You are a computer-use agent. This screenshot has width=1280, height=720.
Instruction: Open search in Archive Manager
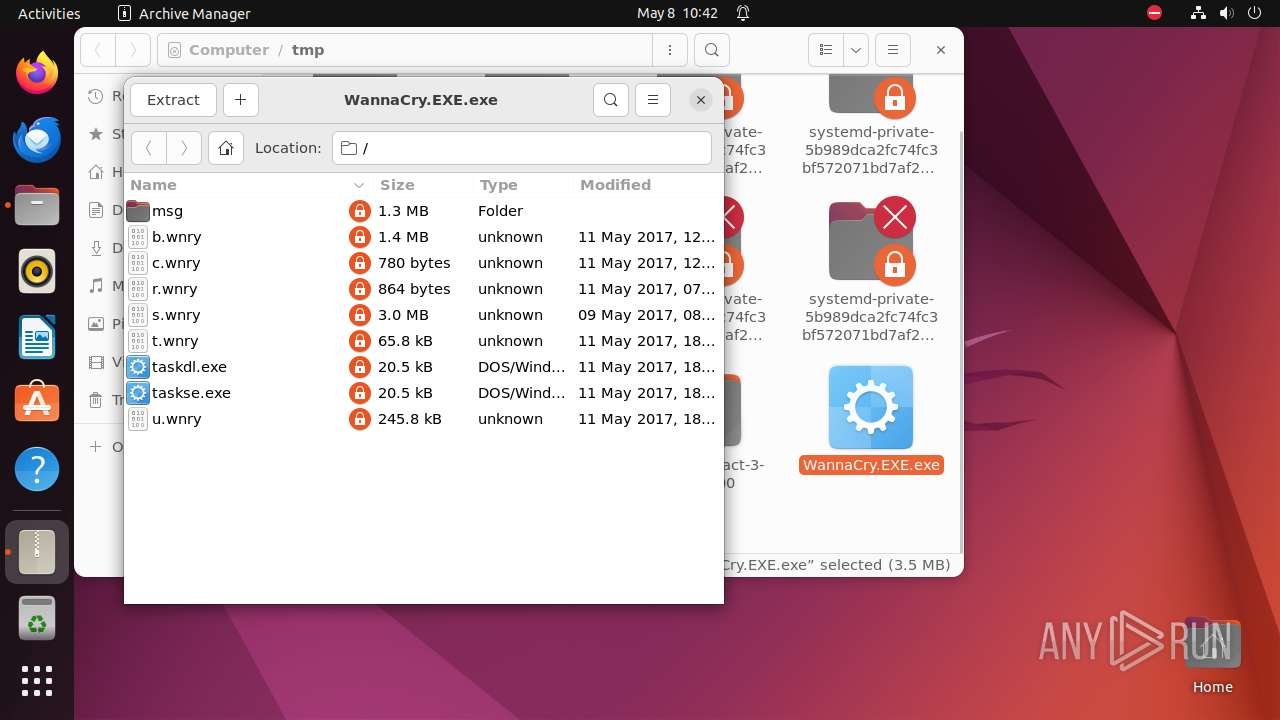tap(611, 100)
